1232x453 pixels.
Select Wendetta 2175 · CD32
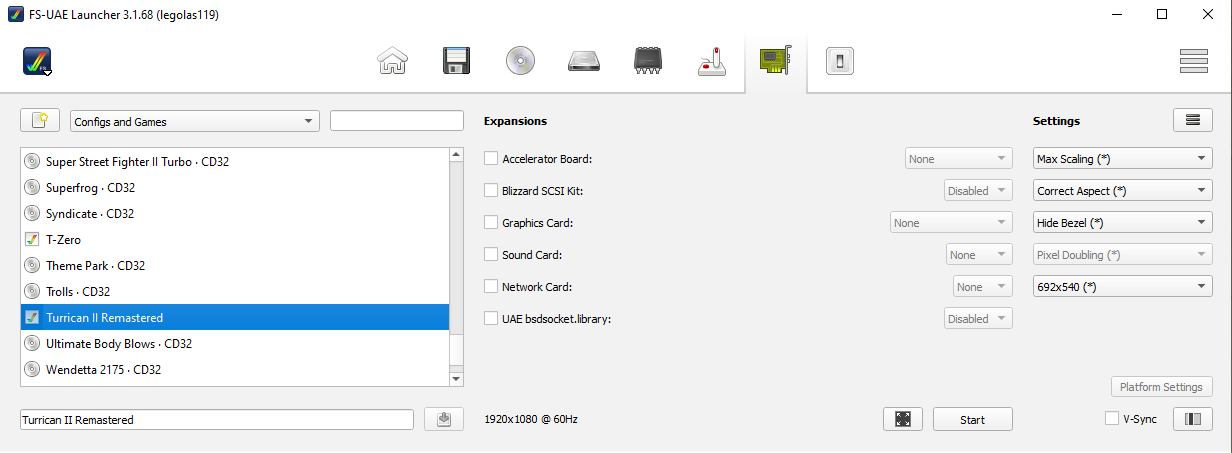[x=234, y=369]
